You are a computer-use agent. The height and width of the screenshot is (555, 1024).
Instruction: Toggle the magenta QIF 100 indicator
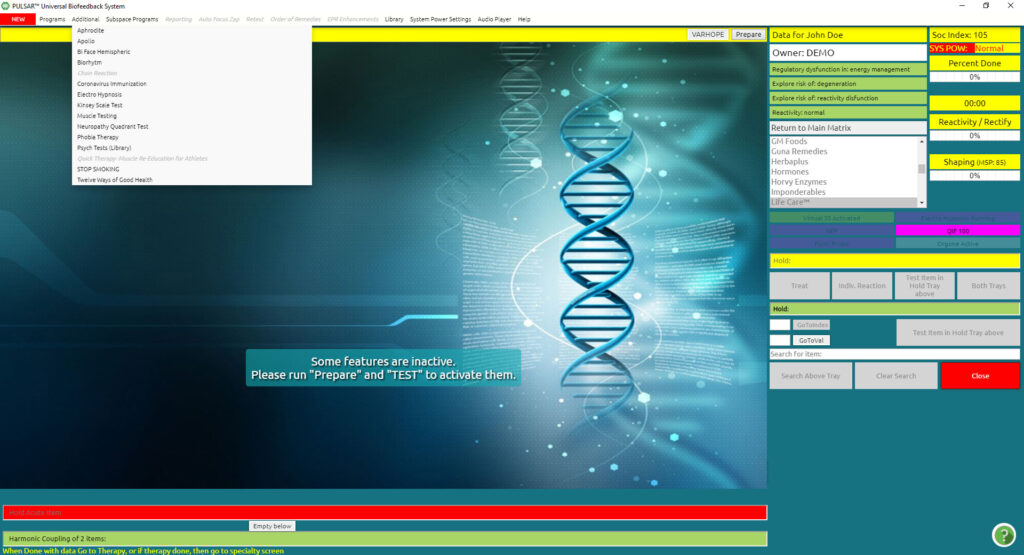pos(958,230)
